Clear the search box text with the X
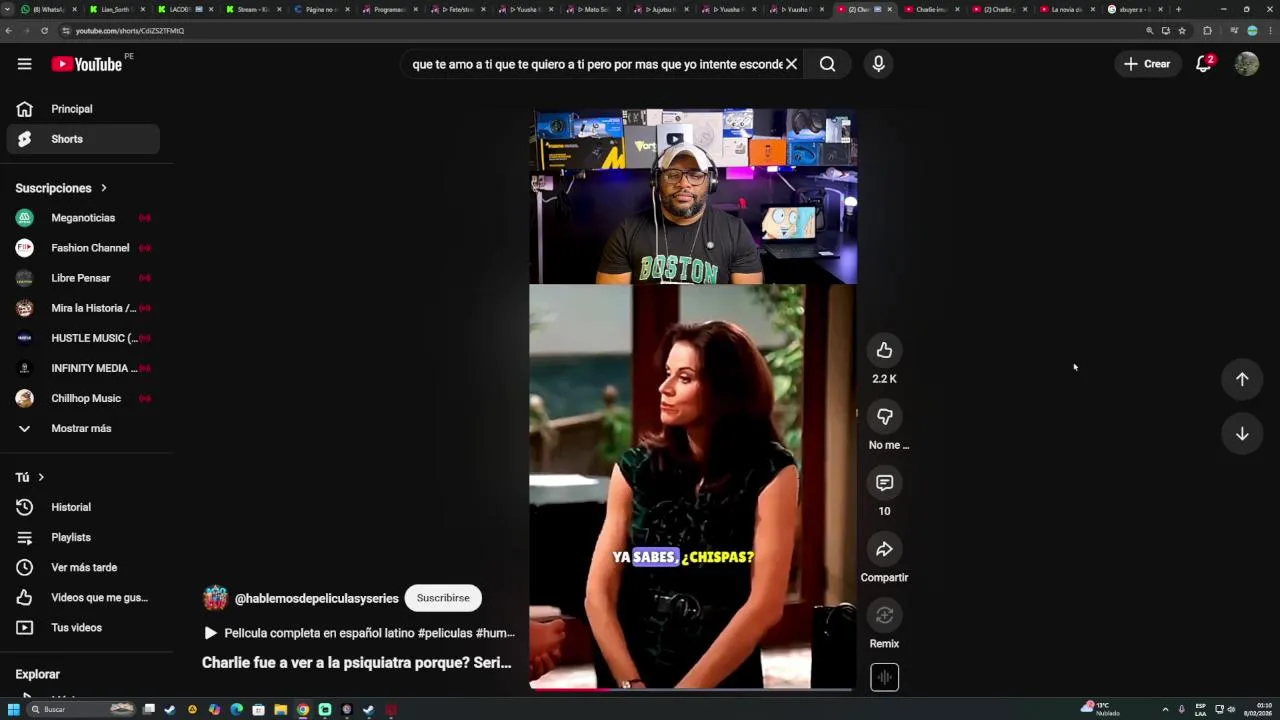Image resolution: width=1280 pixels, height=720 pixels. (x=791, y=64)
